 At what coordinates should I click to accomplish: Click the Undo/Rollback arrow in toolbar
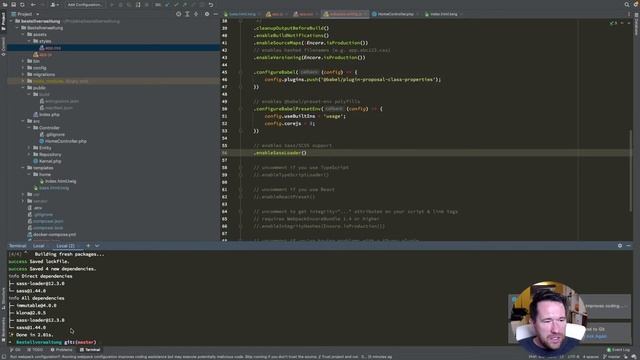[211, 4]
